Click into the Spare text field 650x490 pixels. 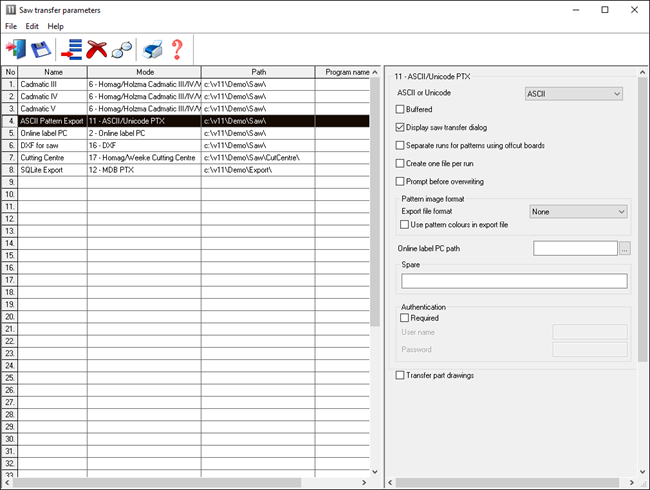[513, 281]
